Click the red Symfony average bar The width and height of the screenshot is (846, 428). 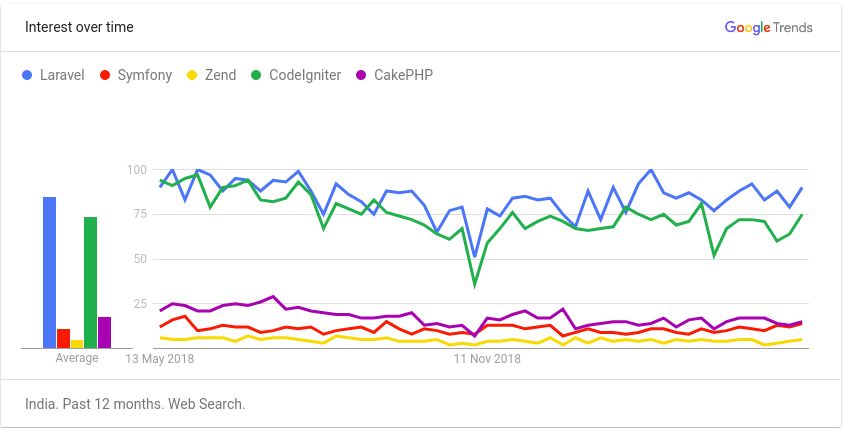pyautogui.click(x=64, y=338)
